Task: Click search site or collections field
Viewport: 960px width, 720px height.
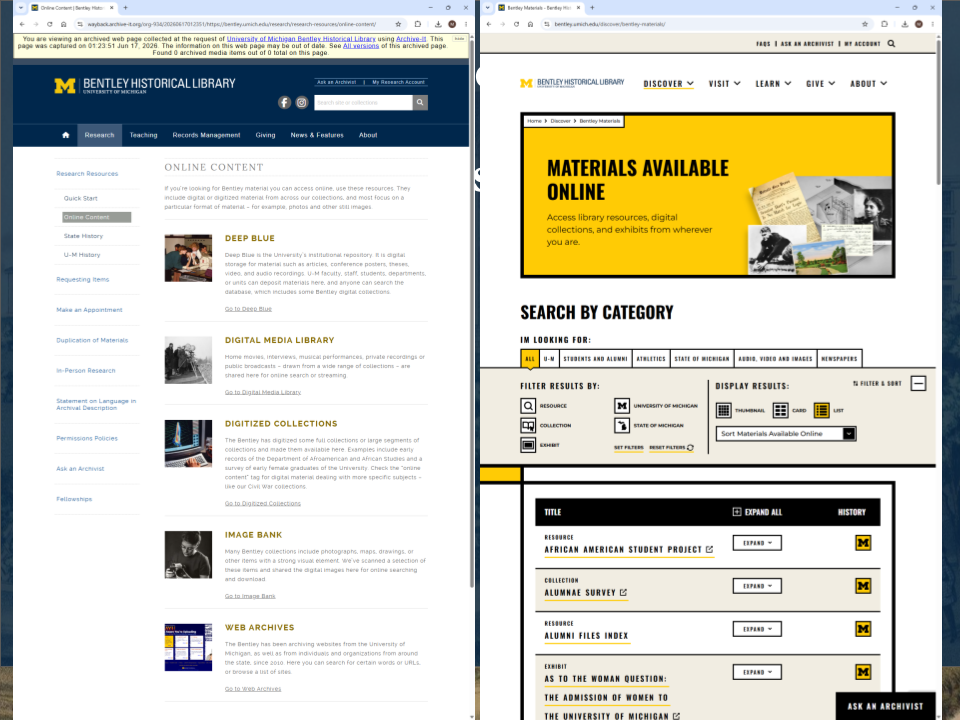Action: point(364,103)
